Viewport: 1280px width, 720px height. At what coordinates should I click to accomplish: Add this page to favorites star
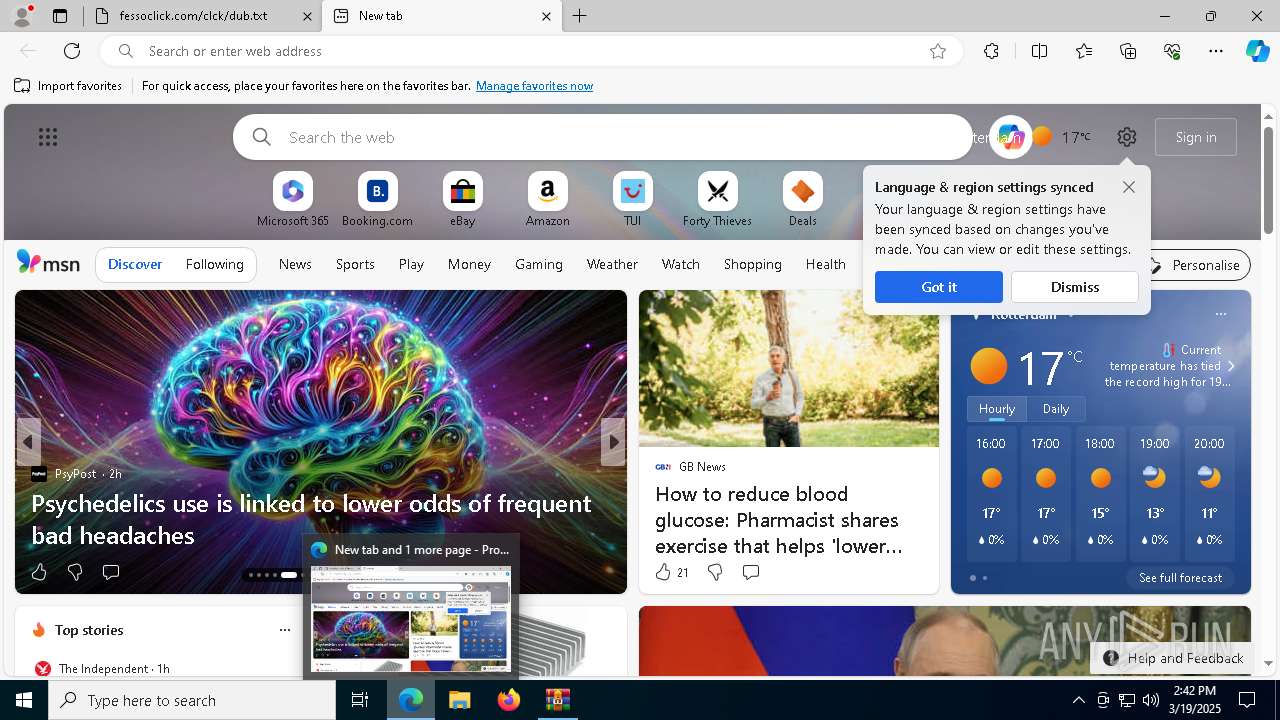938,51
